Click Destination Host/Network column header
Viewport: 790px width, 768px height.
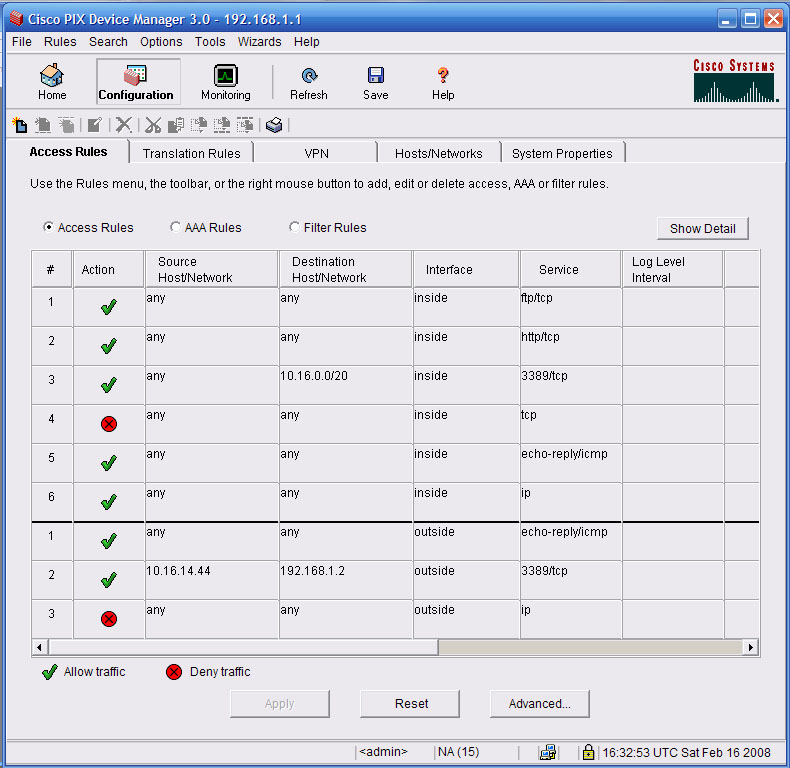(346, 270)
